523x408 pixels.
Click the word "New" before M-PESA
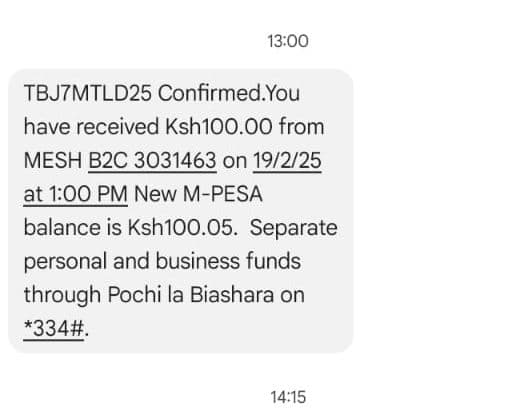click(x=155, y=194)
